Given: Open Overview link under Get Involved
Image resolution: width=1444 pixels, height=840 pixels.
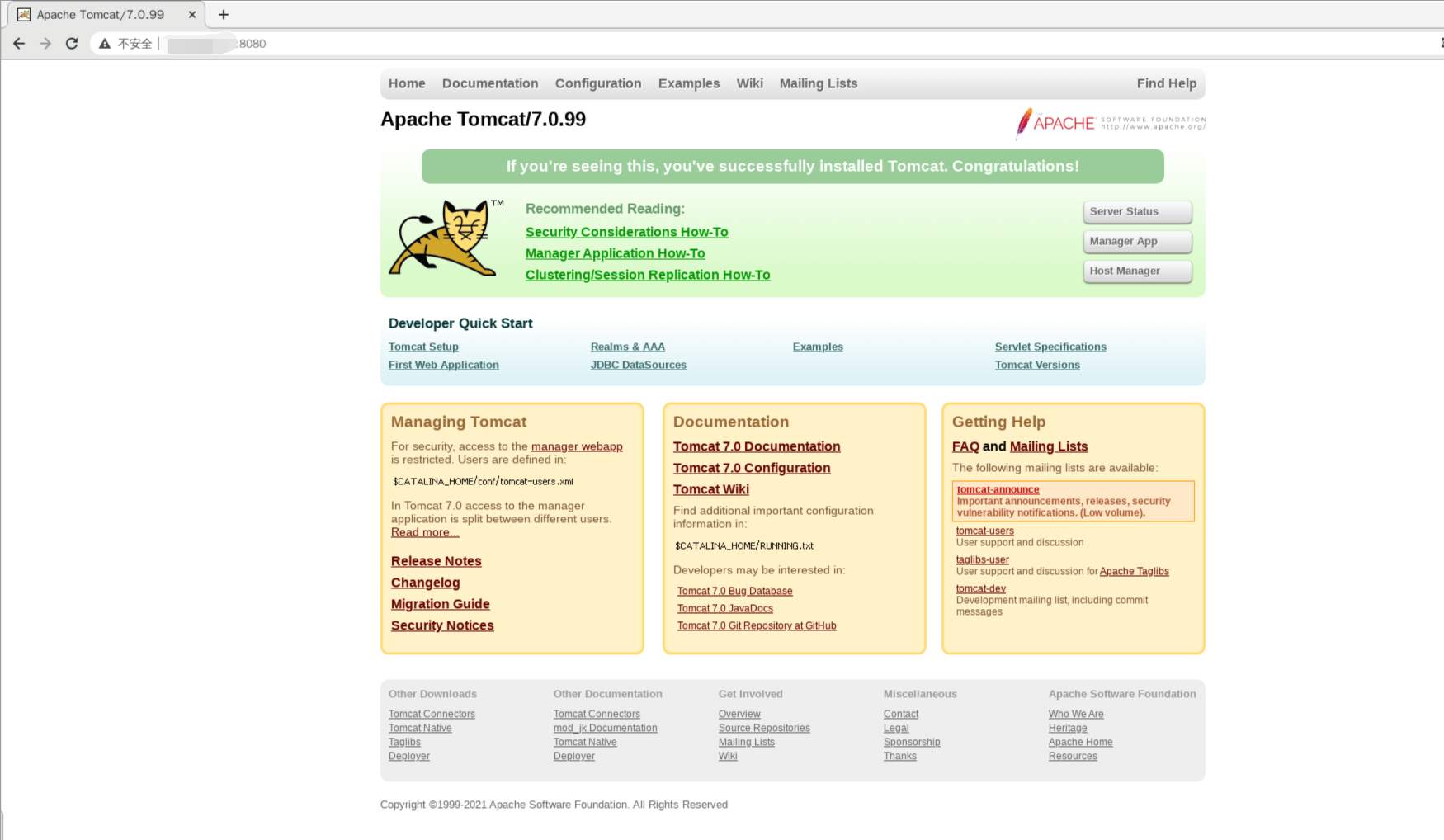Looking at the screenshot, I should pyautogui.click(x=739, y=714).
